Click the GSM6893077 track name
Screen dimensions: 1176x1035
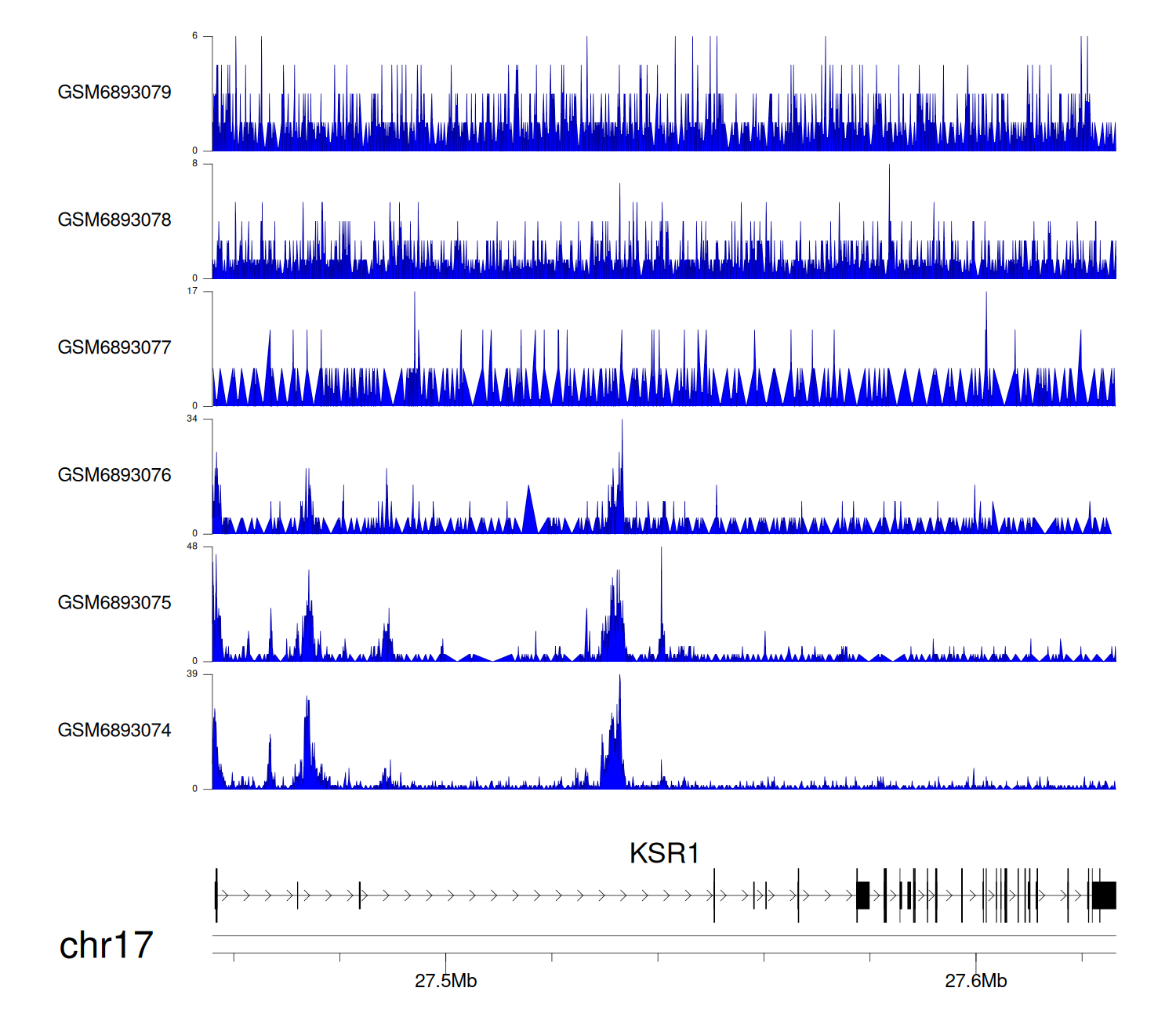pyautogui.click(x=114, y=347)
